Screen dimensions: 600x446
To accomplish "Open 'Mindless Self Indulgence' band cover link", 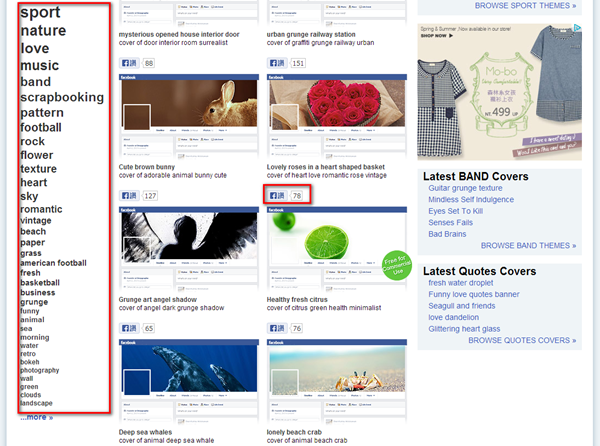I will 471,200.
